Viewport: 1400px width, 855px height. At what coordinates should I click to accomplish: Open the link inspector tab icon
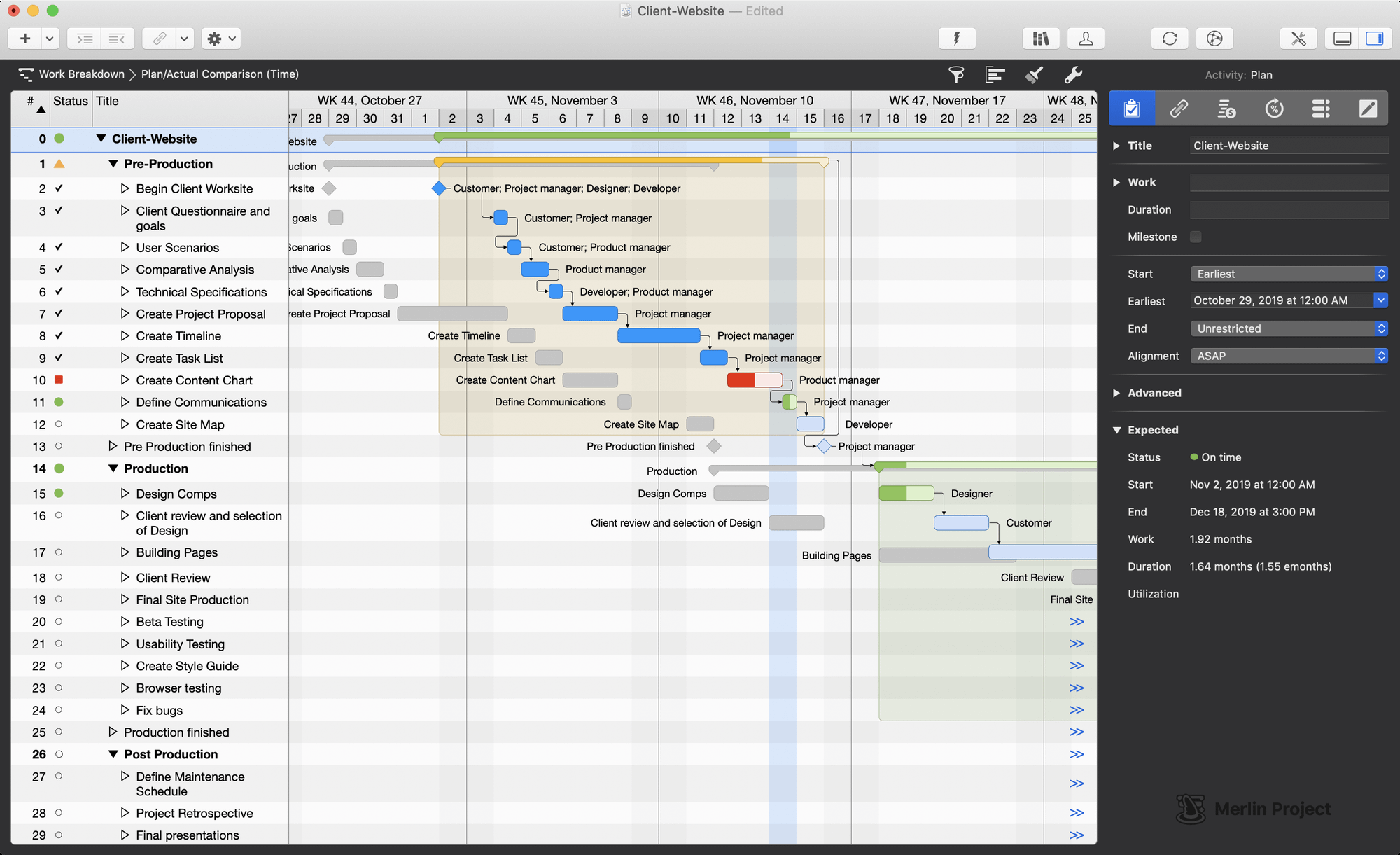pos(1179,109)
